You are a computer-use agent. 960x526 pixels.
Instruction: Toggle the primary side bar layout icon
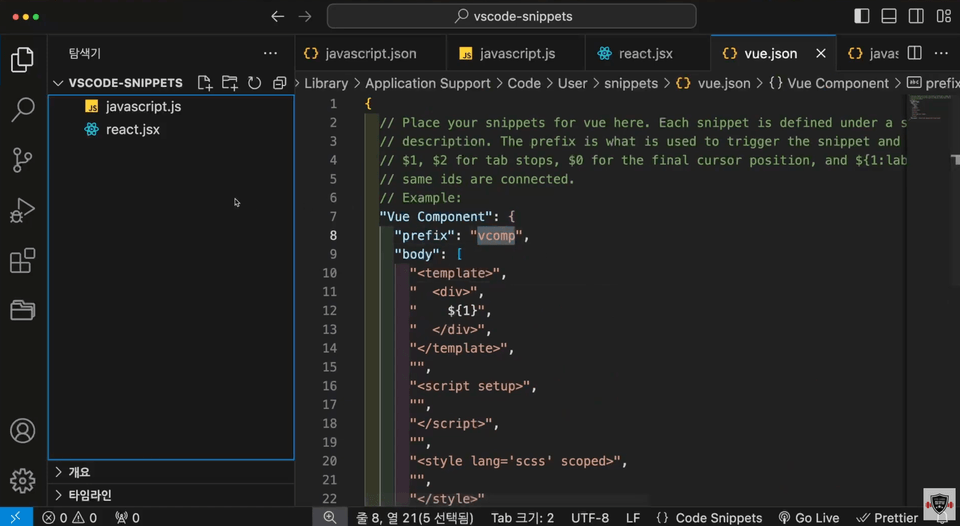[861, 16]
